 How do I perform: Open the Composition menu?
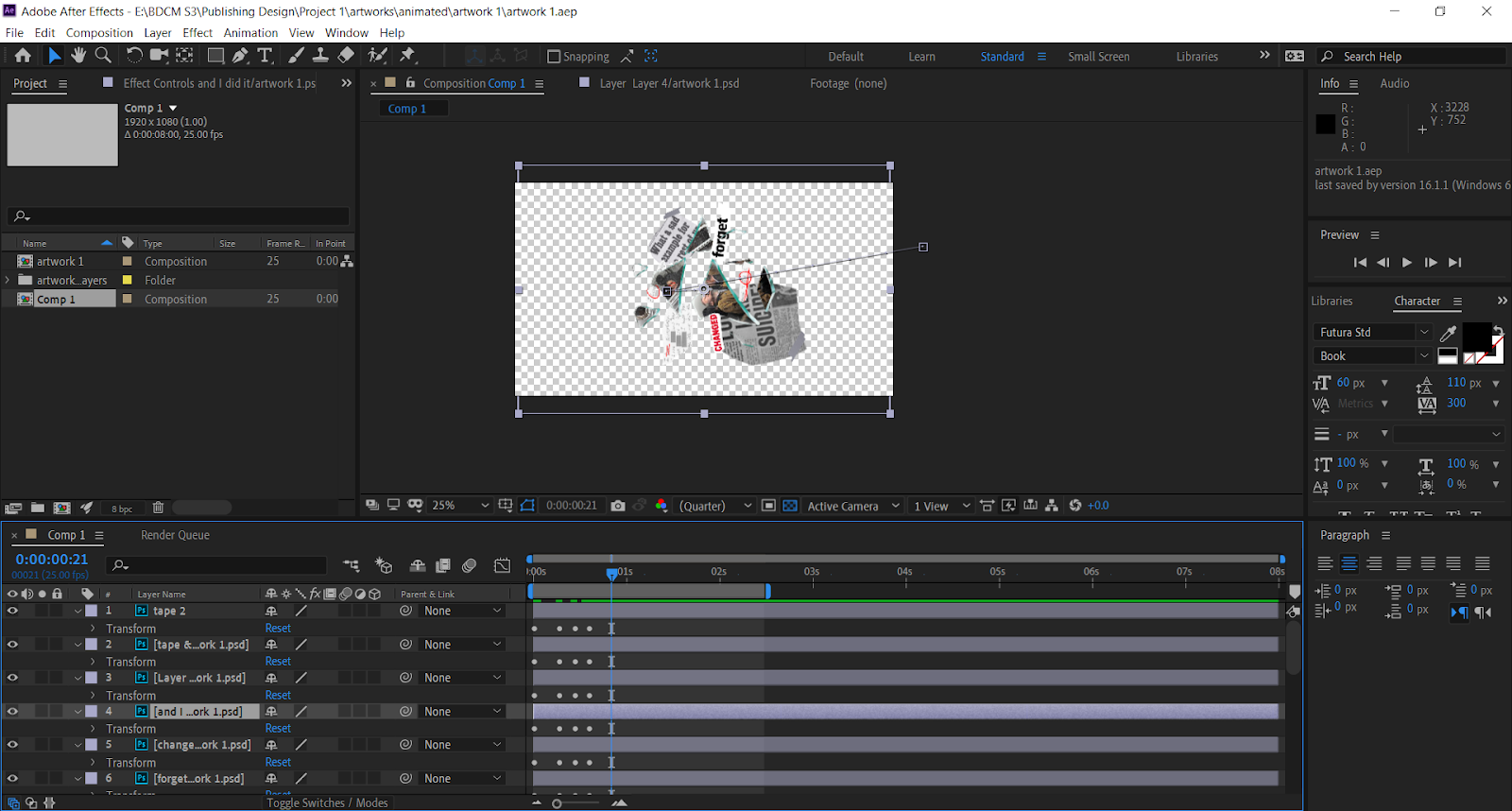[x=99, y=32]
